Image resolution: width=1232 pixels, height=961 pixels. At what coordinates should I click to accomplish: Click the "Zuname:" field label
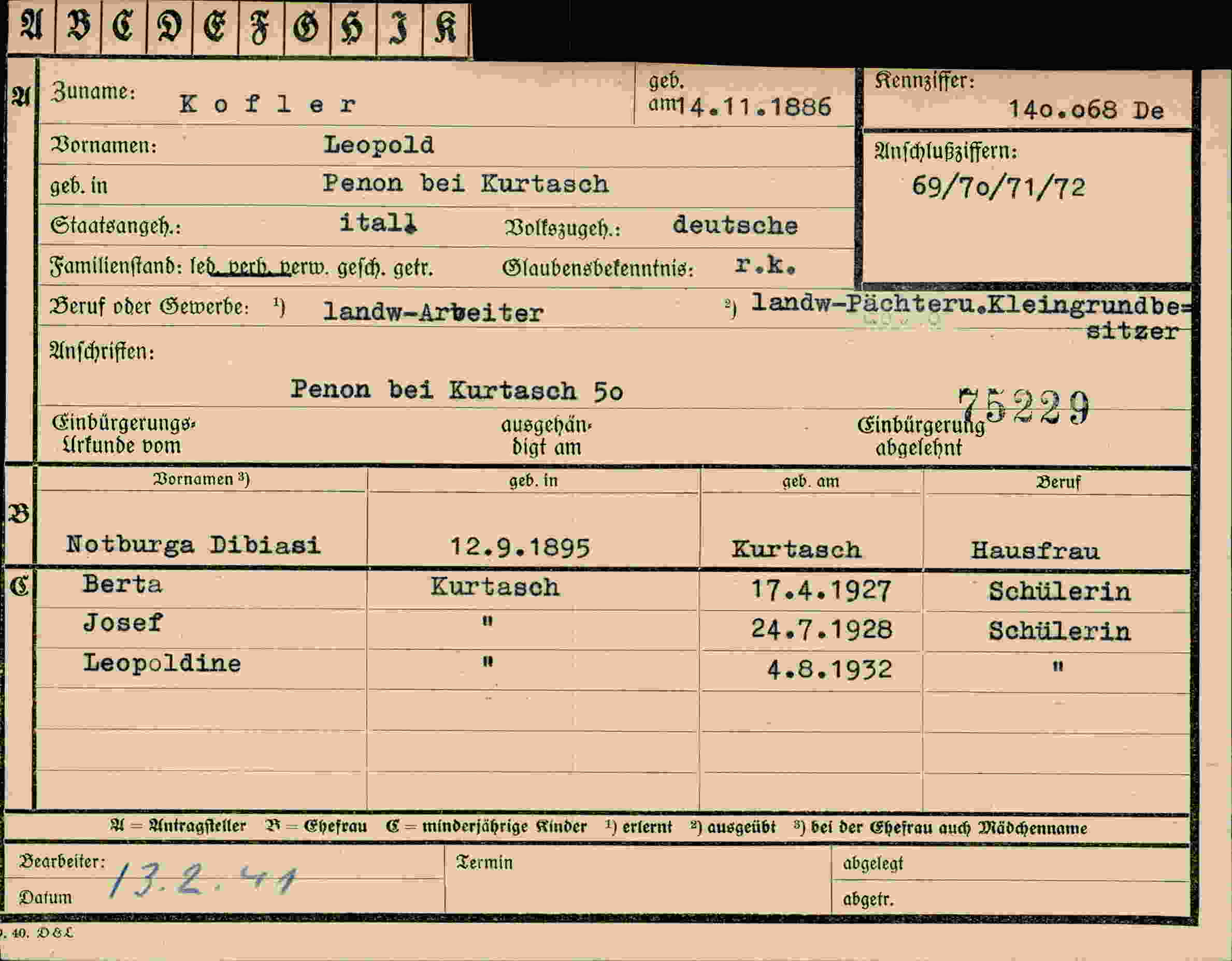94,91
